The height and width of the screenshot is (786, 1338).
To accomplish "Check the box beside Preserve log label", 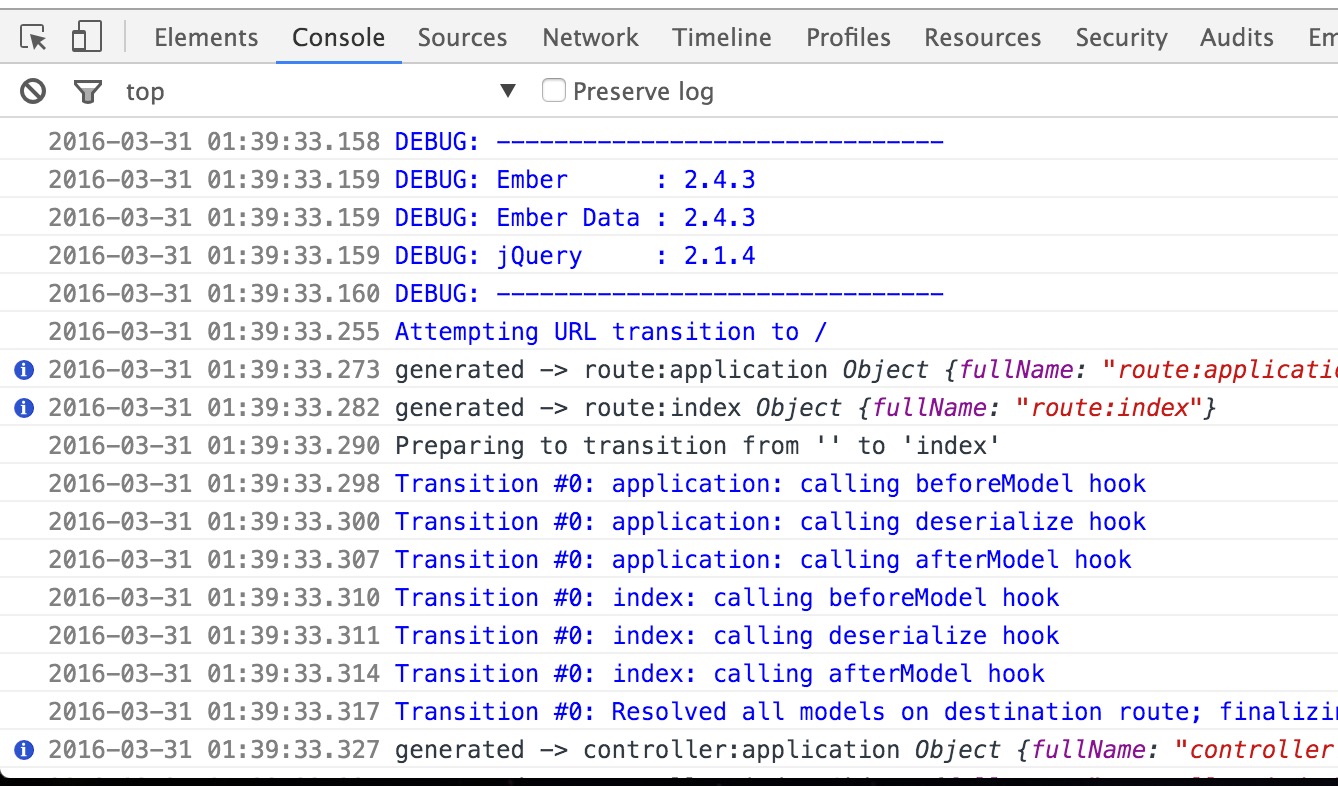I will [553, 90].
